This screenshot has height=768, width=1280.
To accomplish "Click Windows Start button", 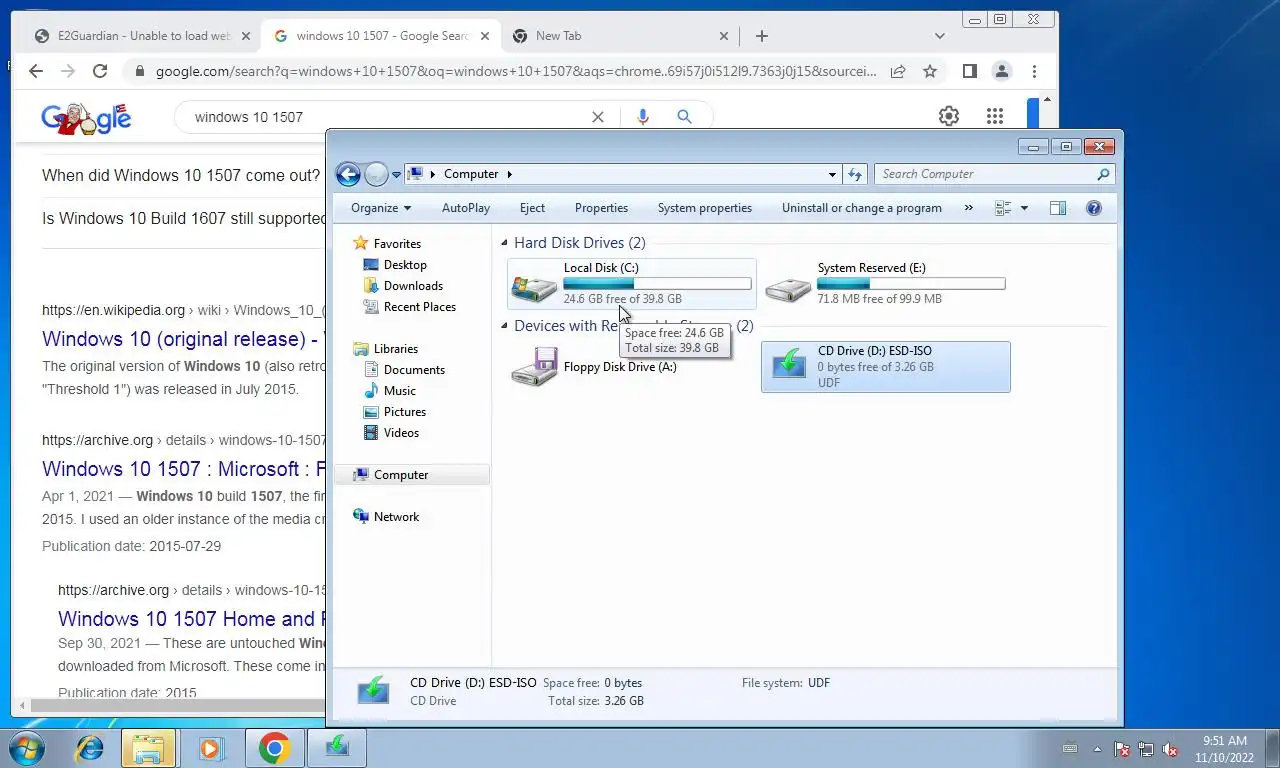I will click(27, 747).
